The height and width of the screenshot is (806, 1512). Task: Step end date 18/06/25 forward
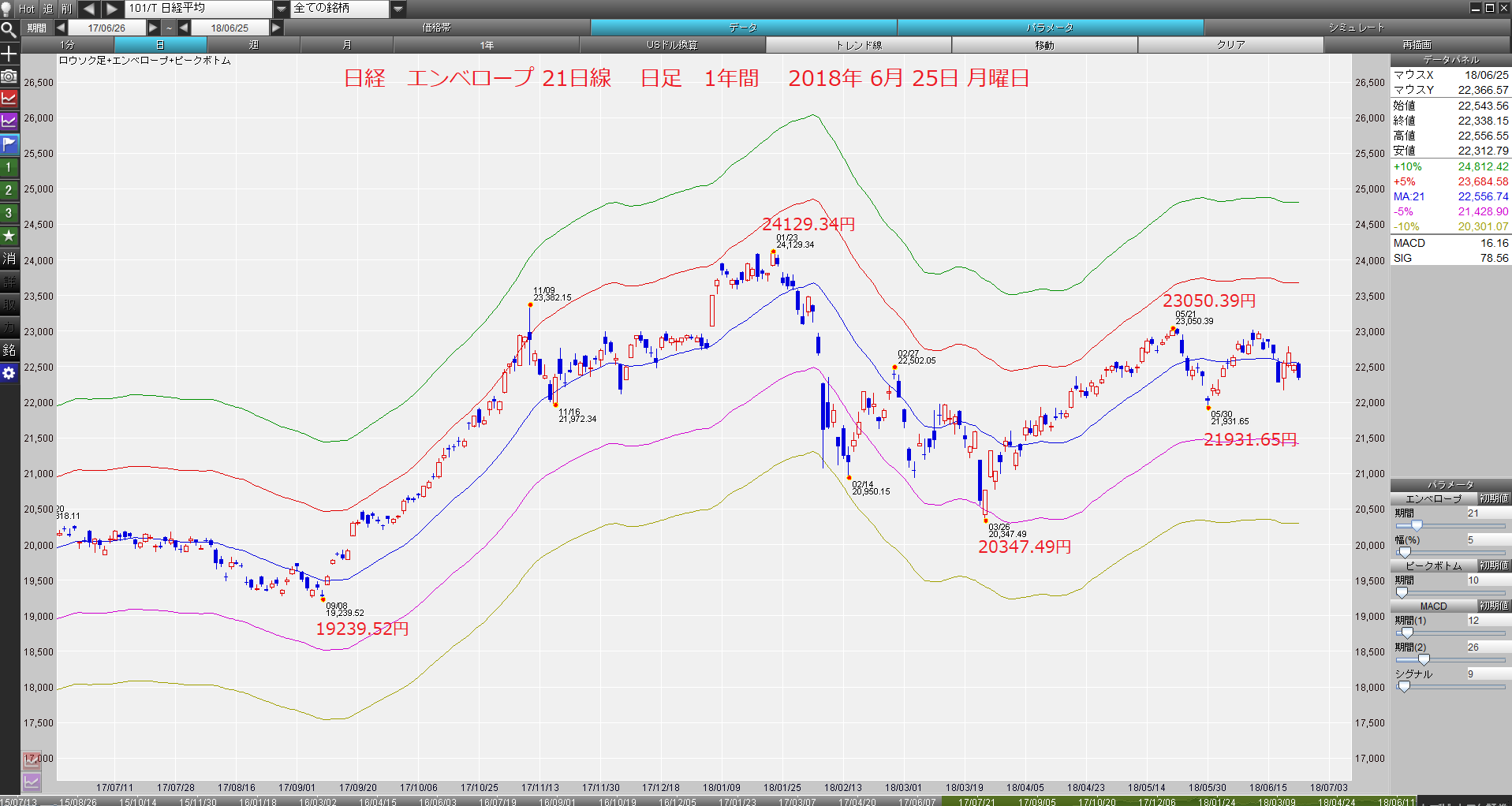click(276, 28)
